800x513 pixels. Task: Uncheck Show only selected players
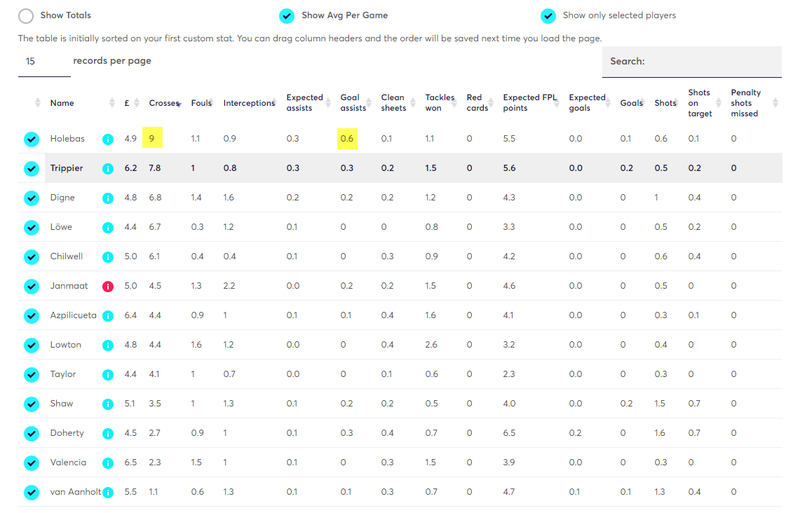point(548,16)
